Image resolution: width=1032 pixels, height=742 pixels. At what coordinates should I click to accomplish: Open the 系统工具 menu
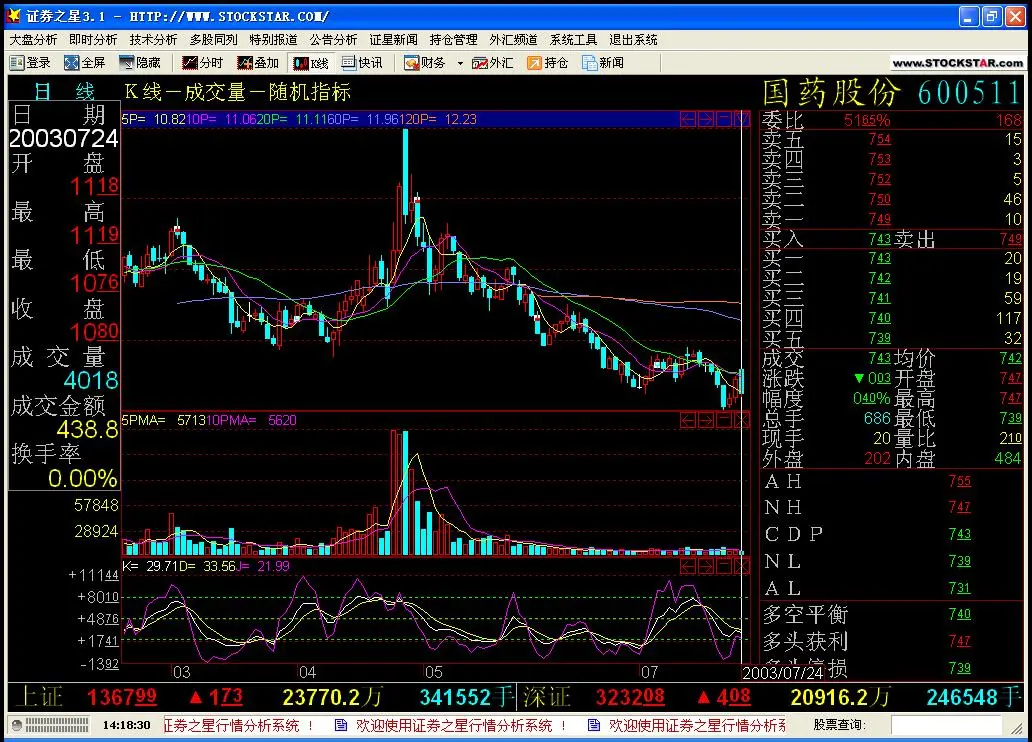click(x=573, y=40)
